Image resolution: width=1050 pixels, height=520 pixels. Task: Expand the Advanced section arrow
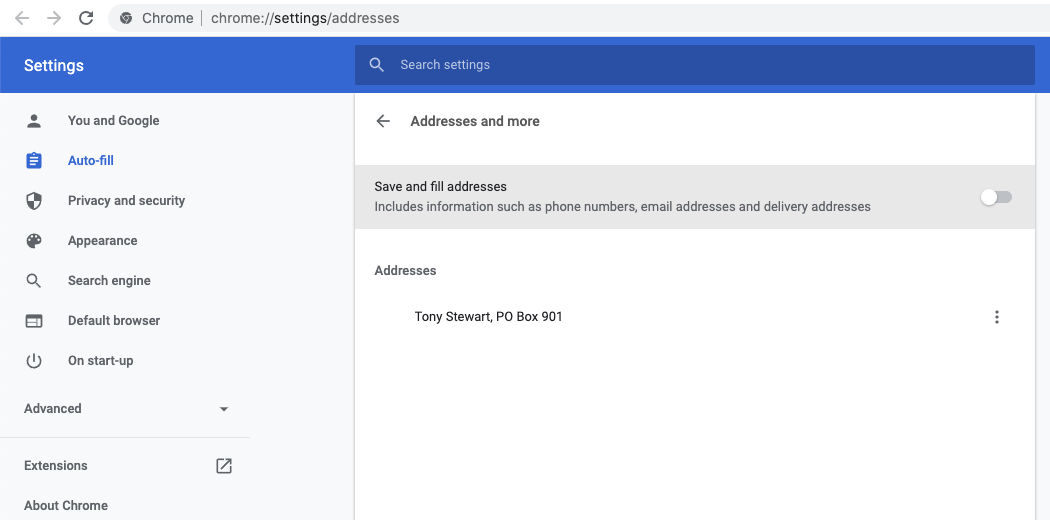point(224,409)
